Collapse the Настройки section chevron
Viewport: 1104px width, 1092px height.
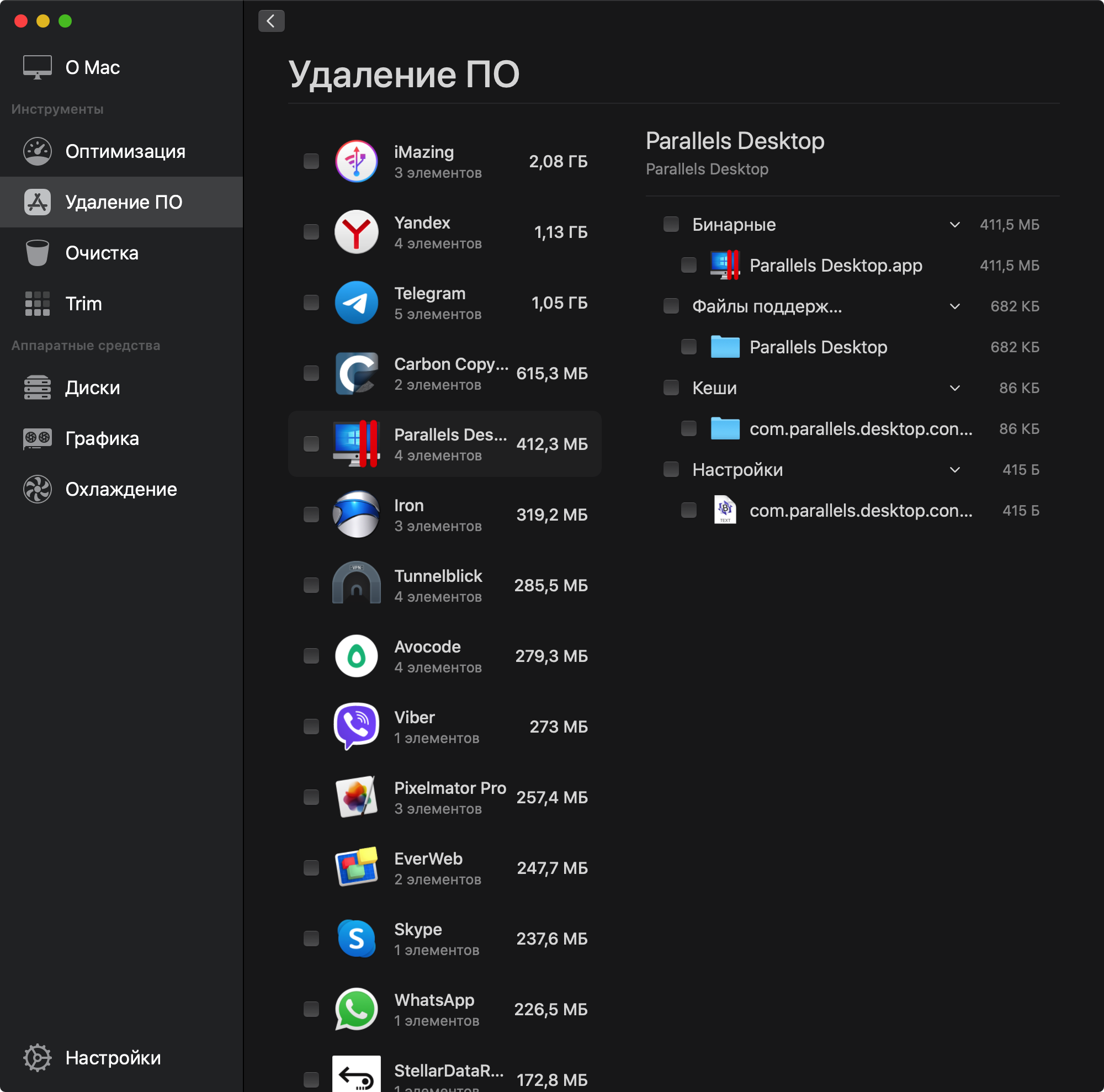pyautogui.click(x=954, y=470)
